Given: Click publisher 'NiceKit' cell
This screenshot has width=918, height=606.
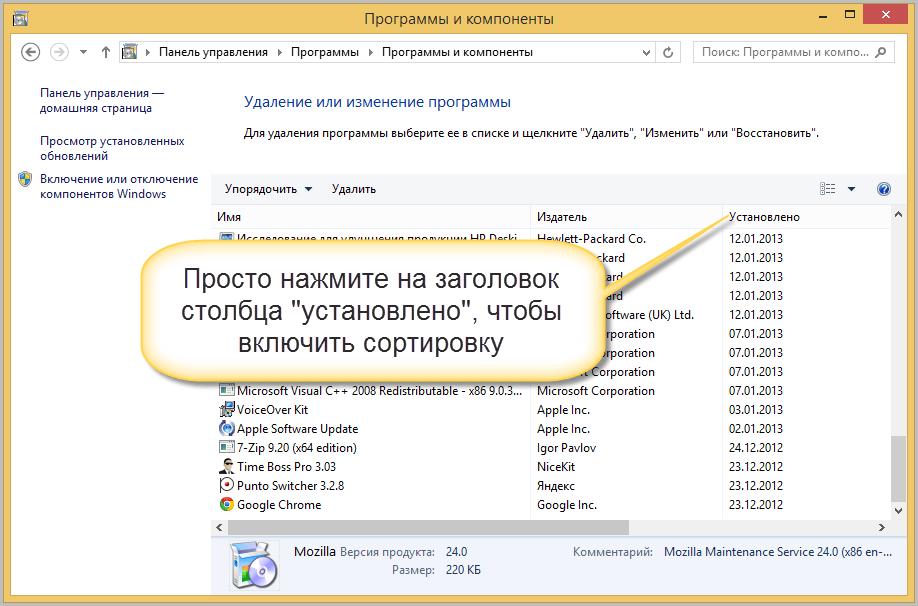Looking at the screenshot, I should pyautogui.click(x=556, y=467).
